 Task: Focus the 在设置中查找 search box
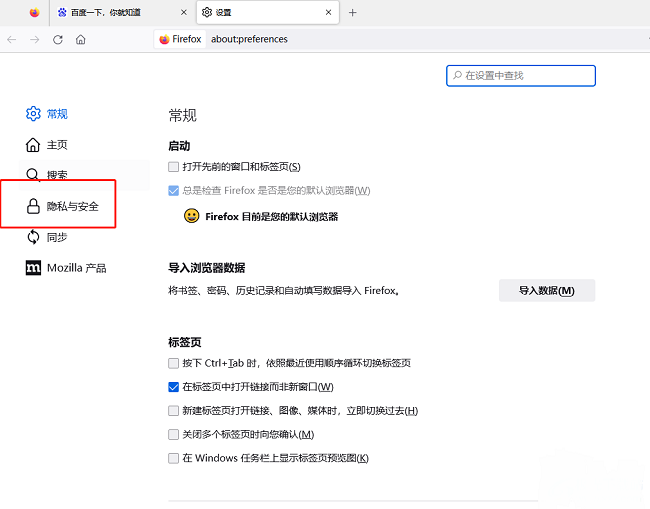click(x=521, y=75)
